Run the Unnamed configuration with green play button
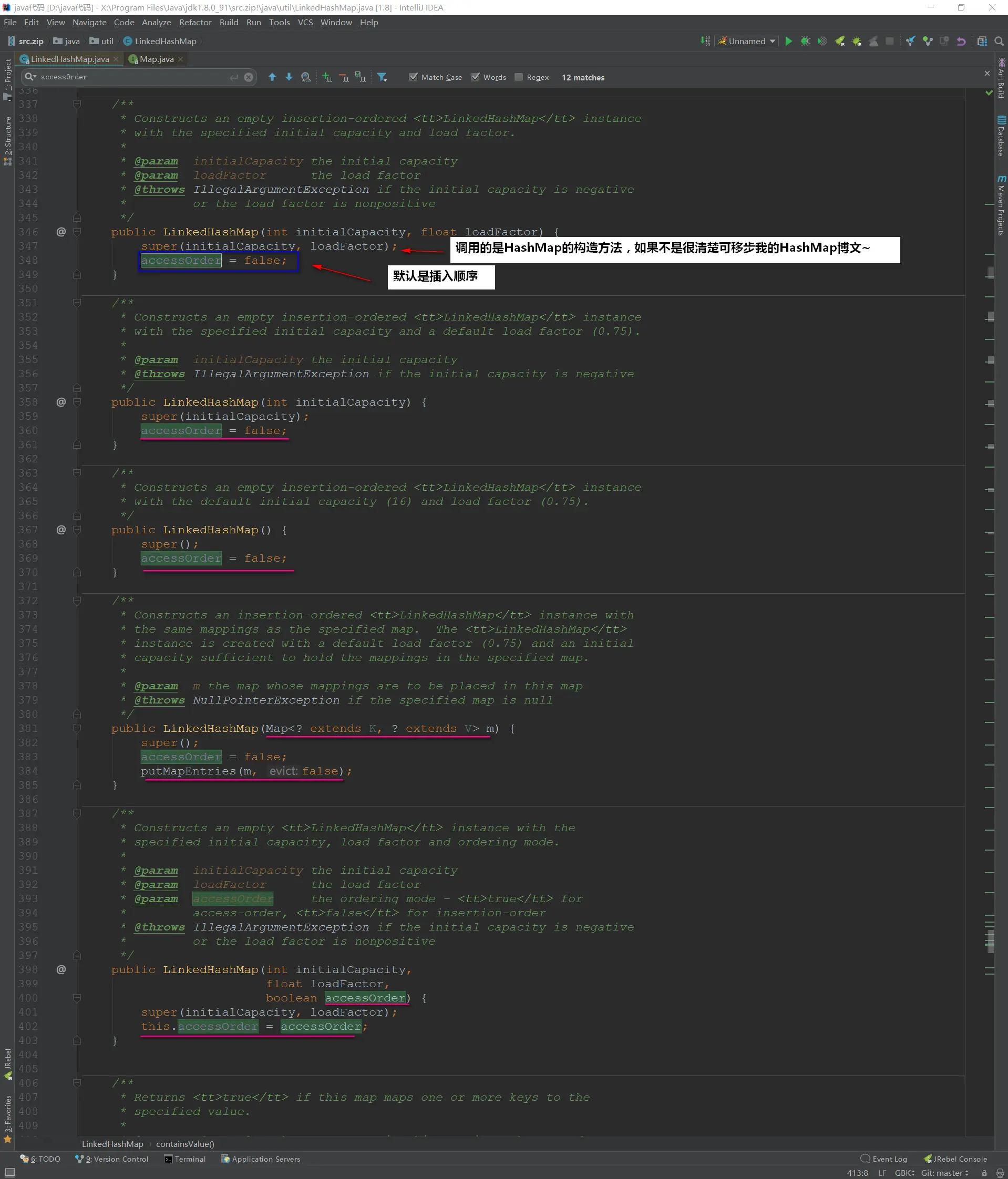Image resolution: width=1008 pixels, height=1179 pixels. (788, 41)
